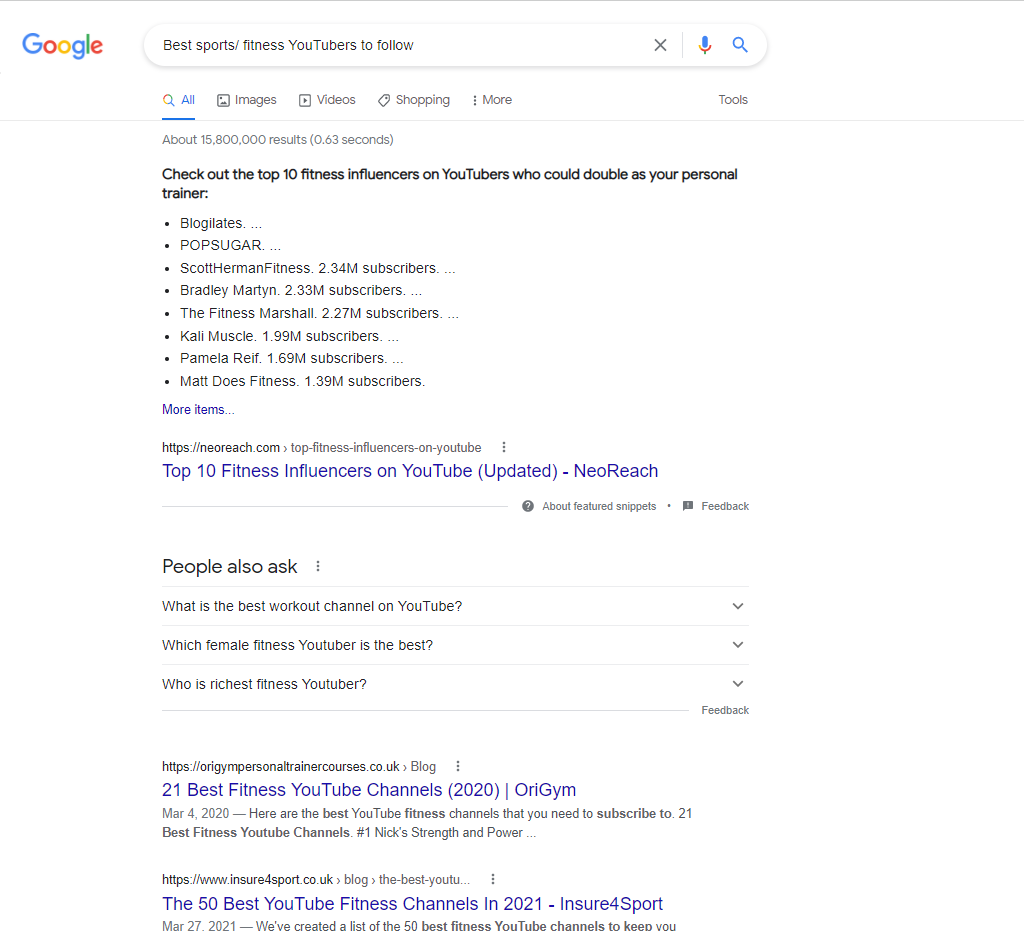Click the Google logo
1024x931 pixels.
click(x=63, y=45)
